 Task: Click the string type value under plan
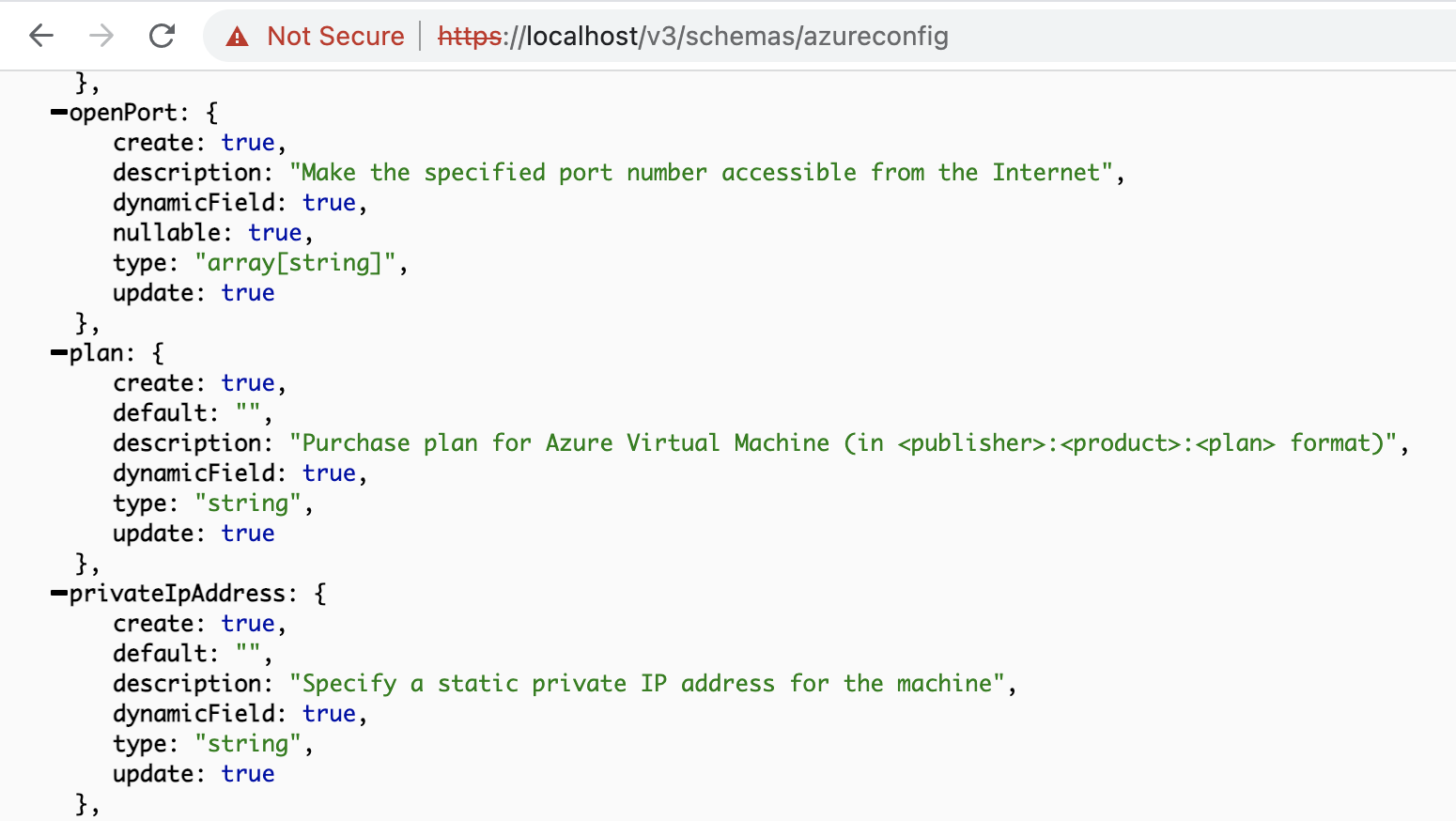click(x=247, y=503)
